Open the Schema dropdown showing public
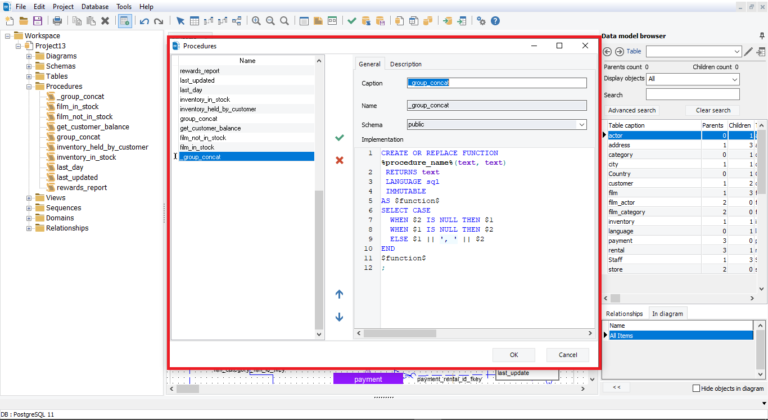 point(496,125)
